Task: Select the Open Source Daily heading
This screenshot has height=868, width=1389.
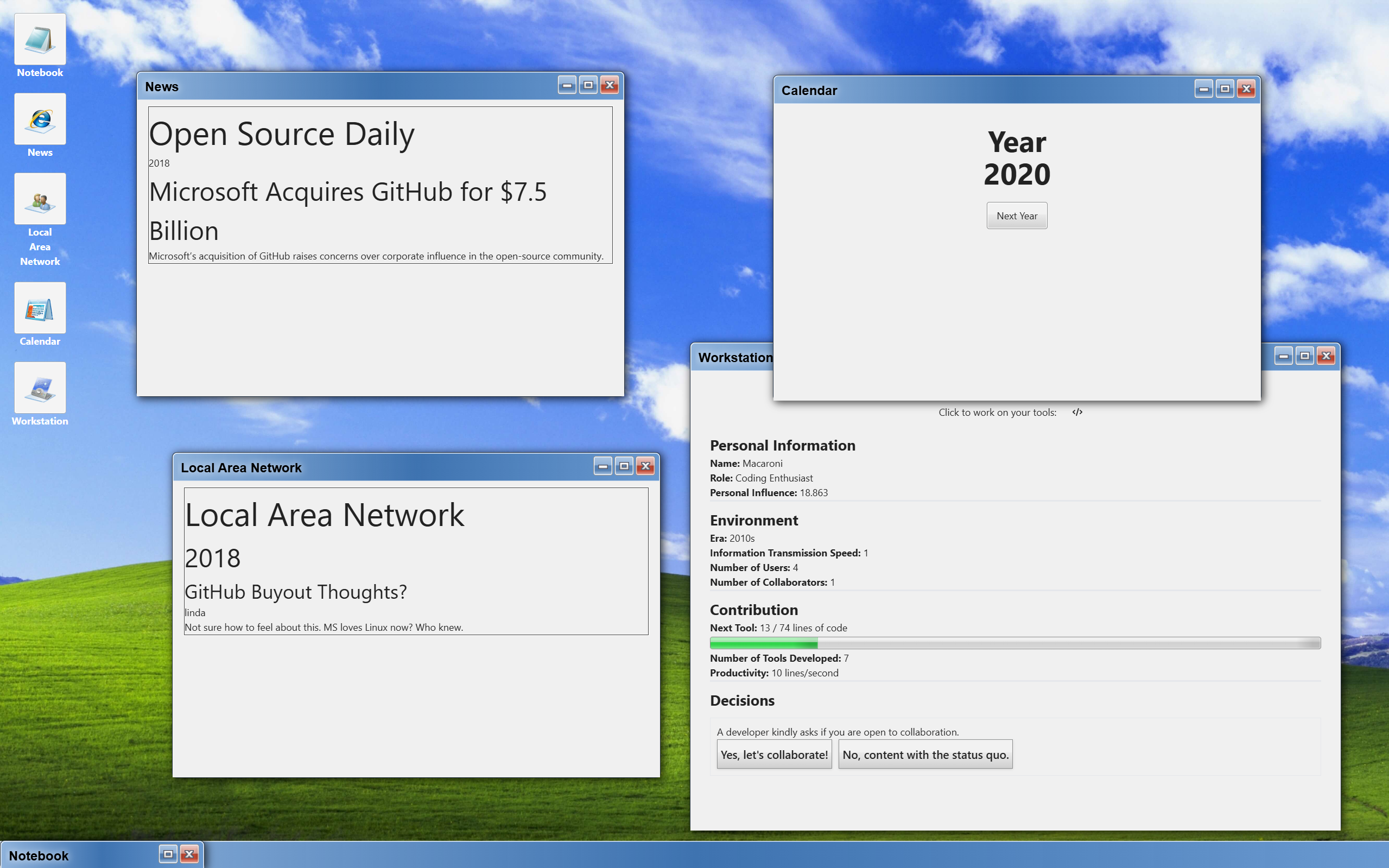Action: (x=282, y=134)
